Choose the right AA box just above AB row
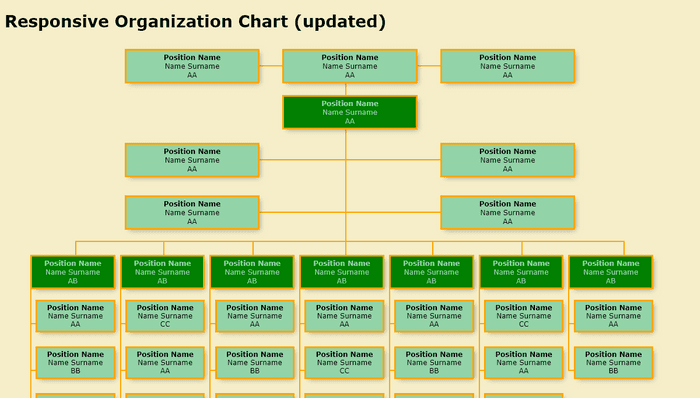The image size is (700, 398). (x=508, y=212)
